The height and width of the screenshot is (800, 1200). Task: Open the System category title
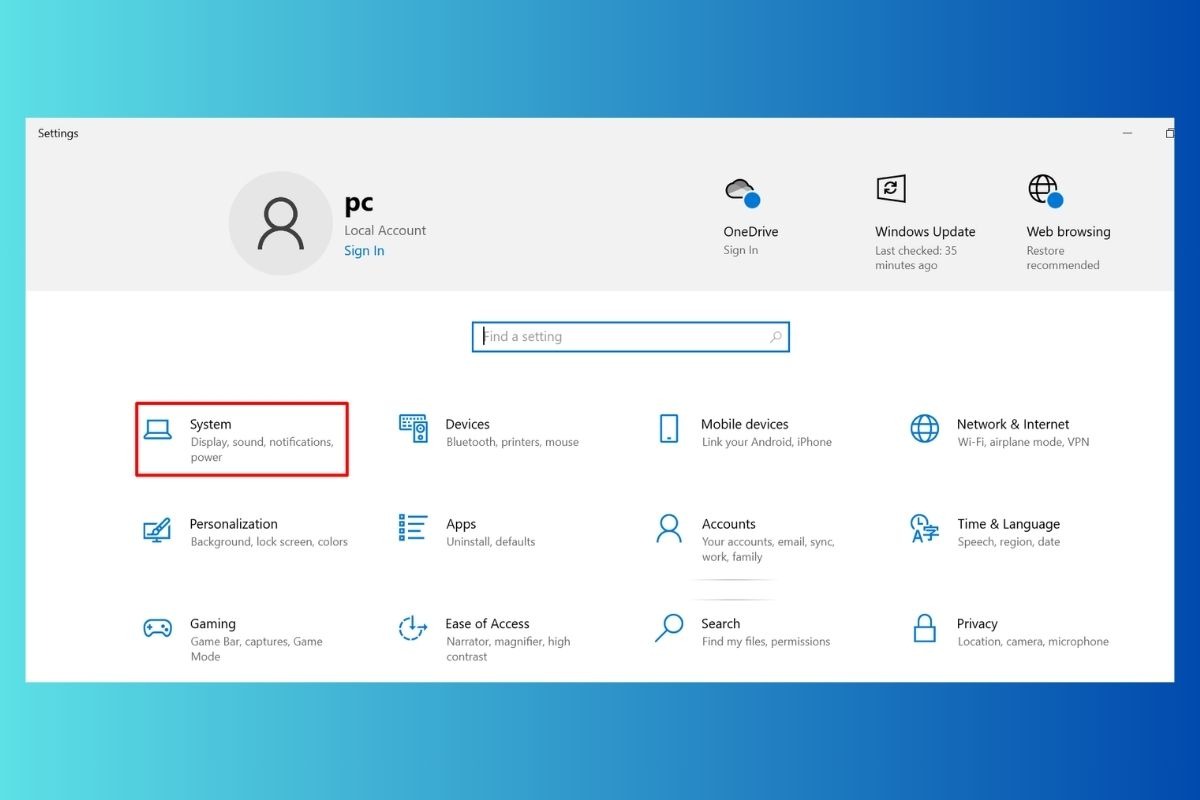(x=211, y=424)
